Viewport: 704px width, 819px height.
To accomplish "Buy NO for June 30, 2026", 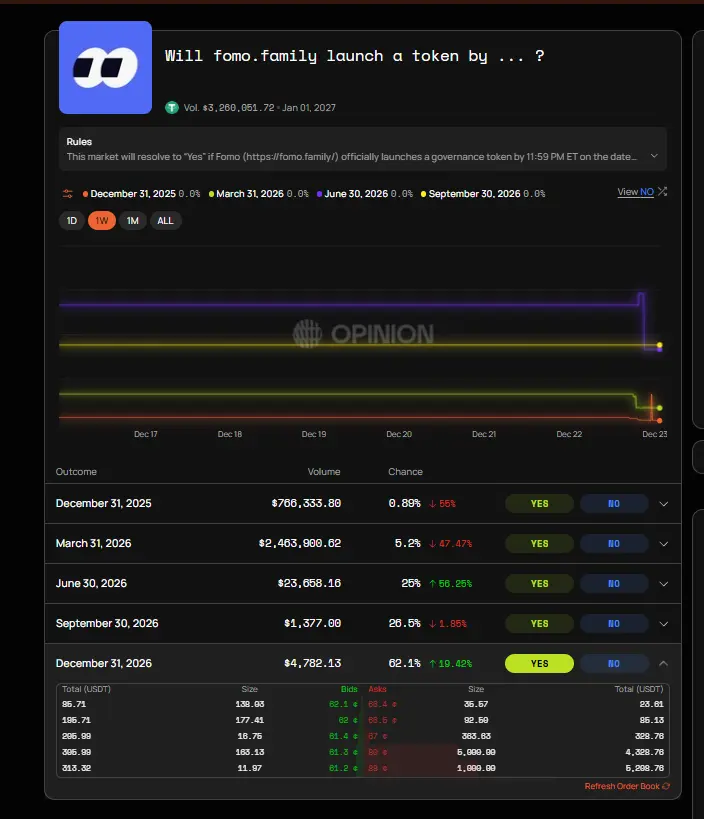I will pos(614,583).
